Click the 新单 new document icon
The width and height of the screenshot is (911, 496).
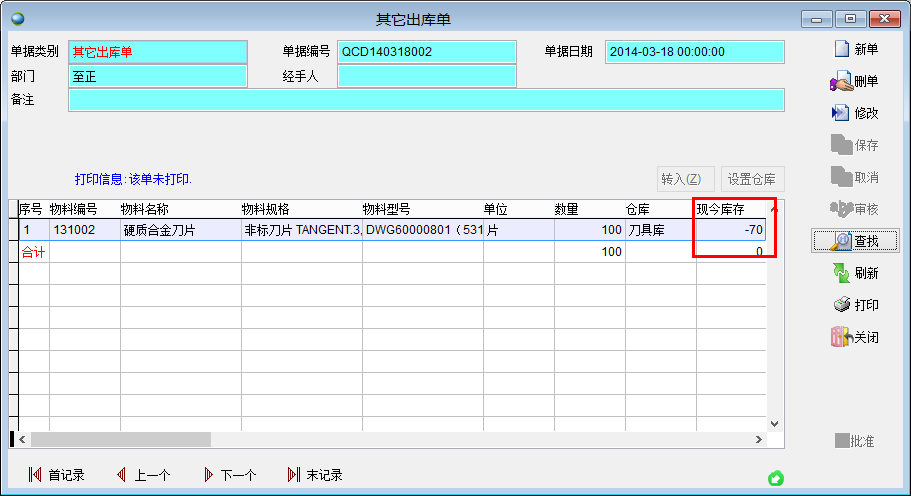click(x=841, y=49)
